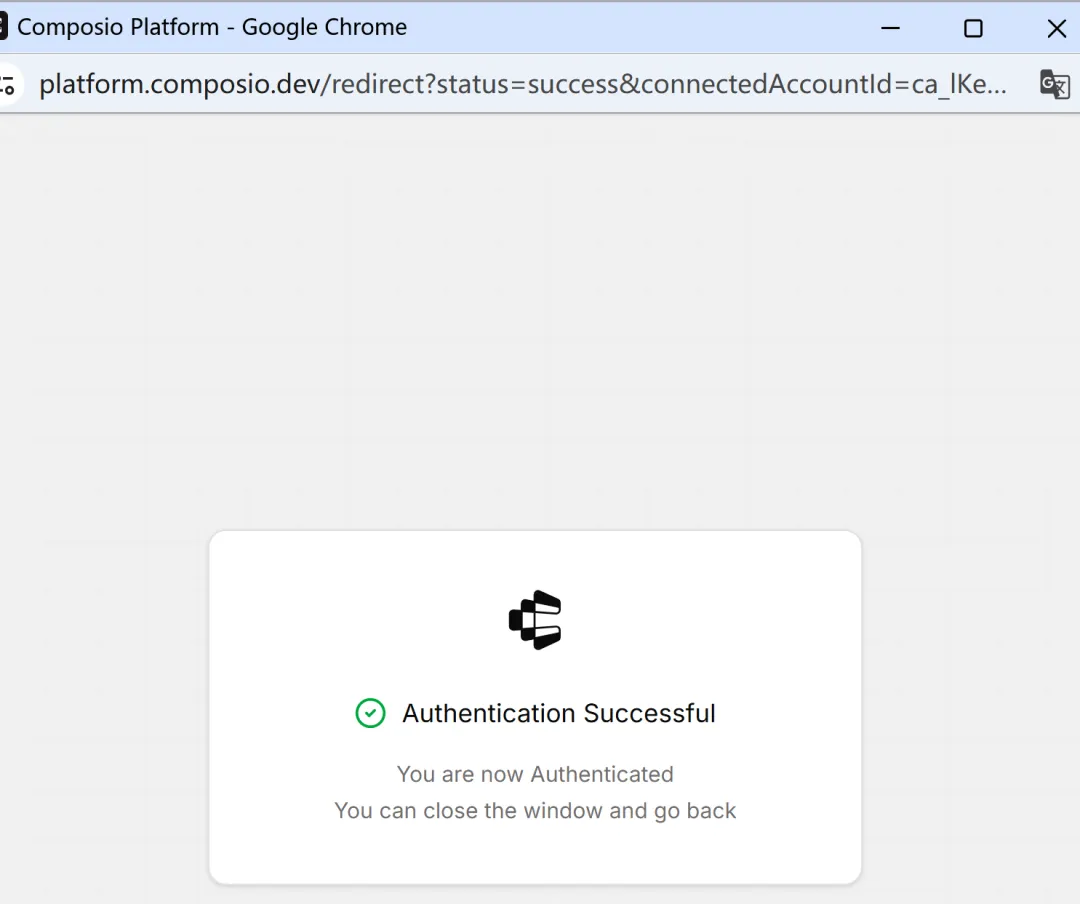The height and width of the screenshot is (904, 1080).
Task: Click the Composio favicon in the title bar
Action: (x=3, y=27)
